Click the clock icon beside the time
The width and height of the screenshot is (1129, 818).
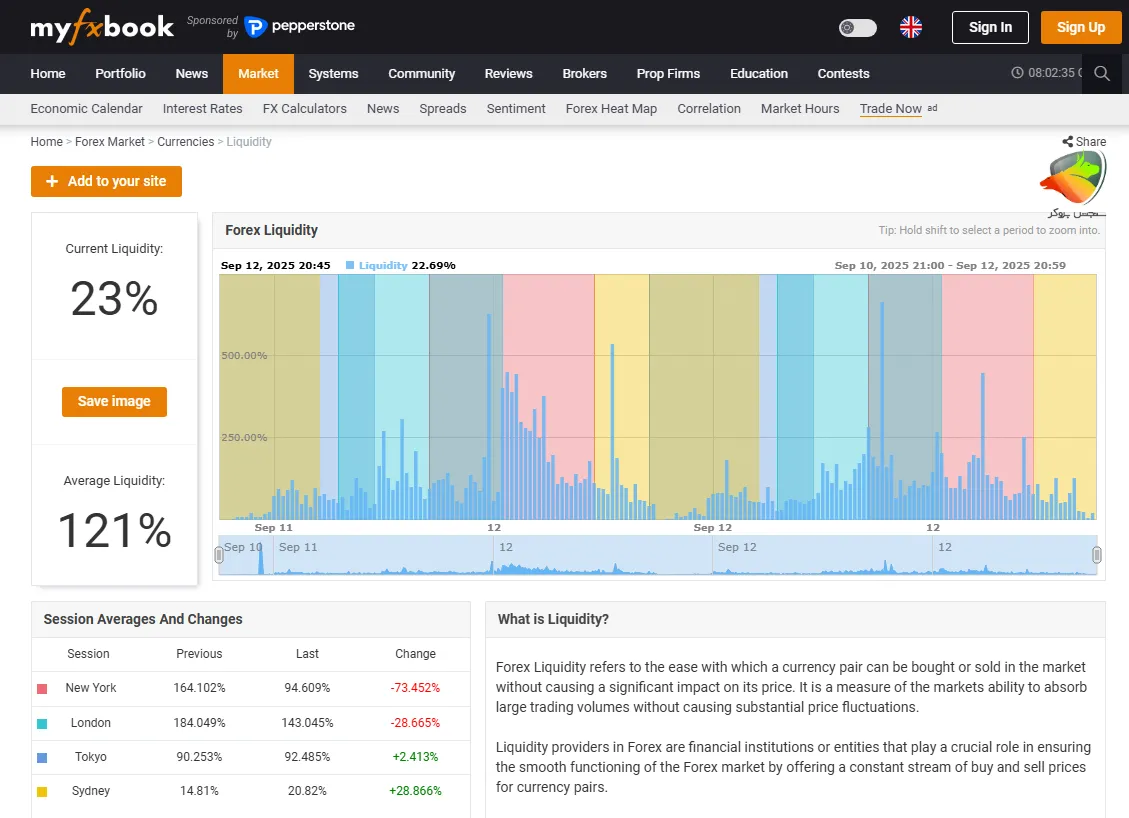pos(1017,73)
